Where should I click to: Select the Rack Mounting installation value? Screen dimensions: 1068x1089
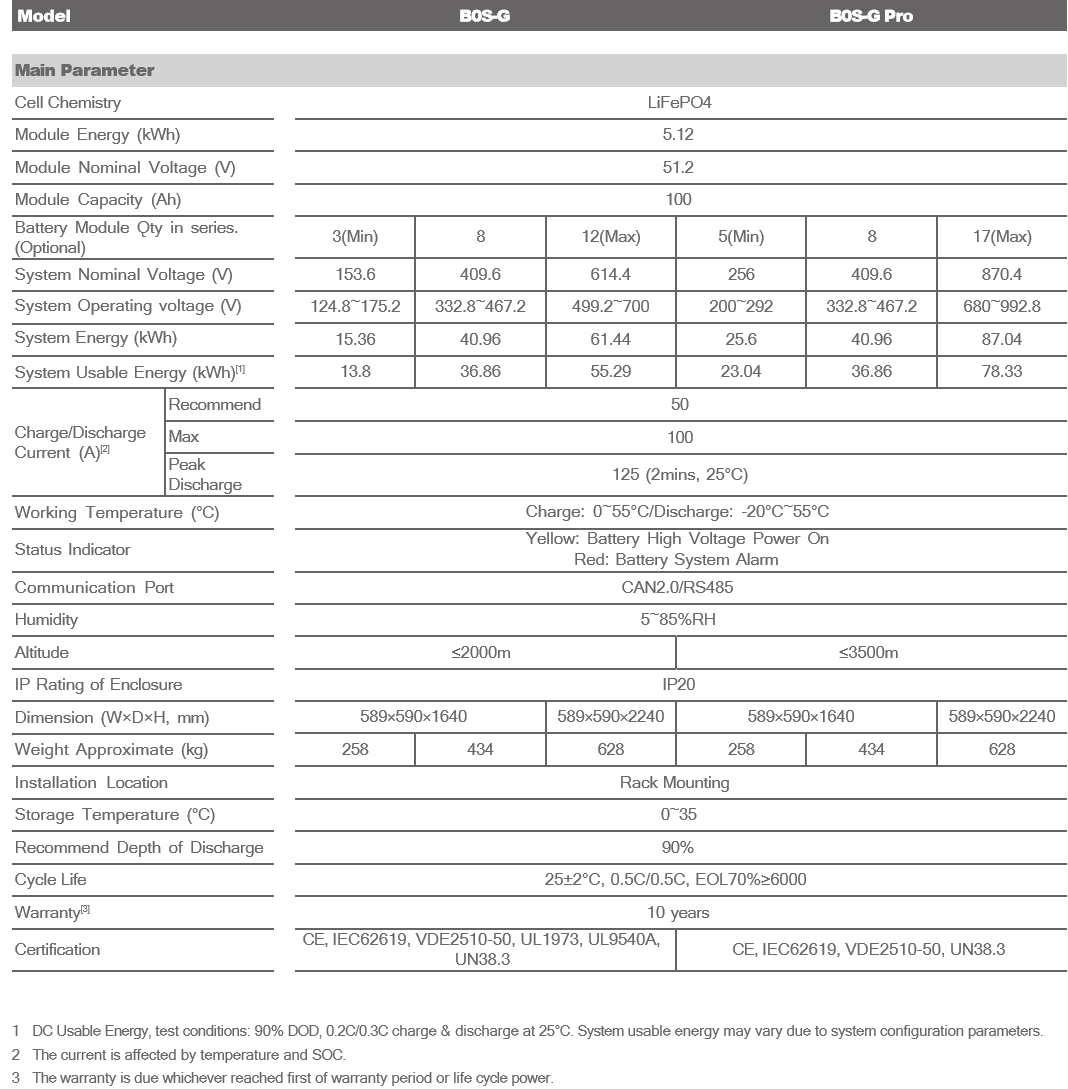tap(674, 783)
